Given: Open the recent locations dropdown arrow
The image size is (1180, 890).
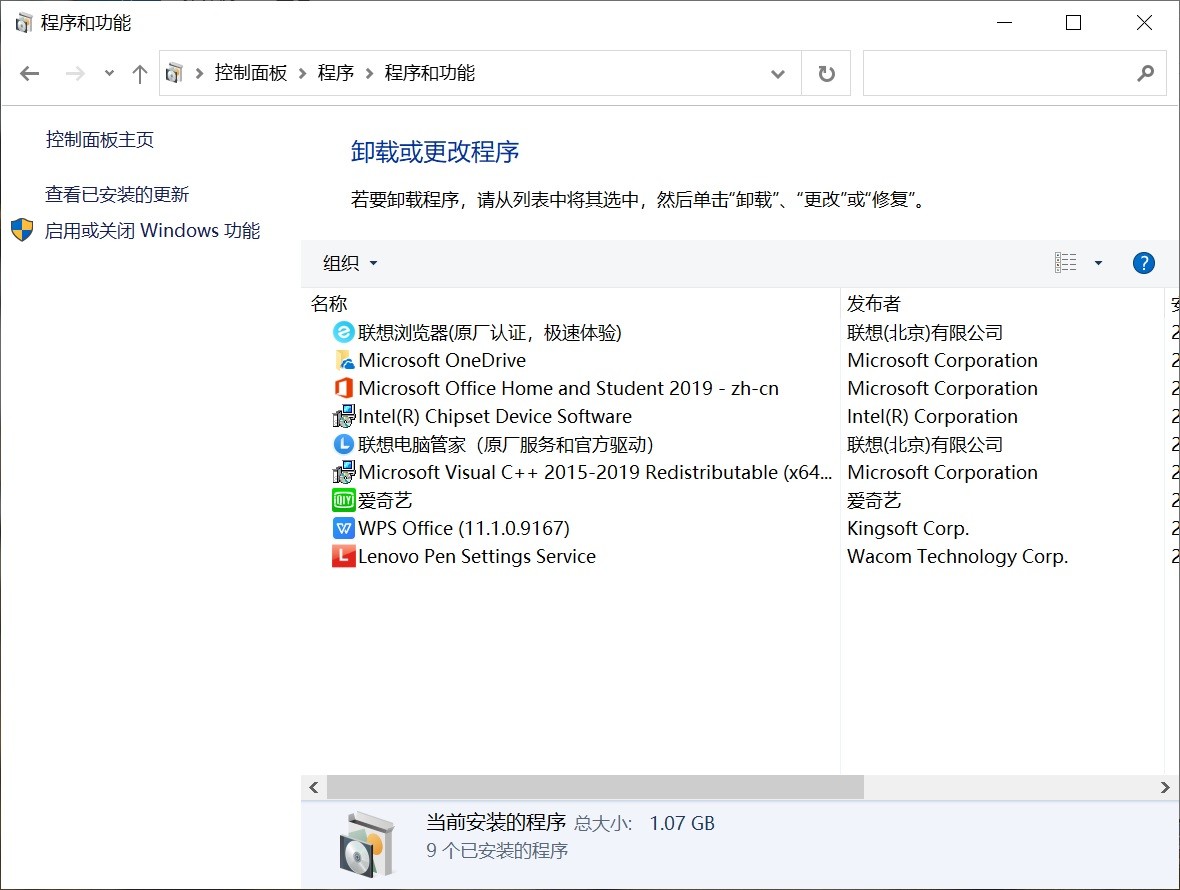Looking at the screenshot, I should (109, 73).
